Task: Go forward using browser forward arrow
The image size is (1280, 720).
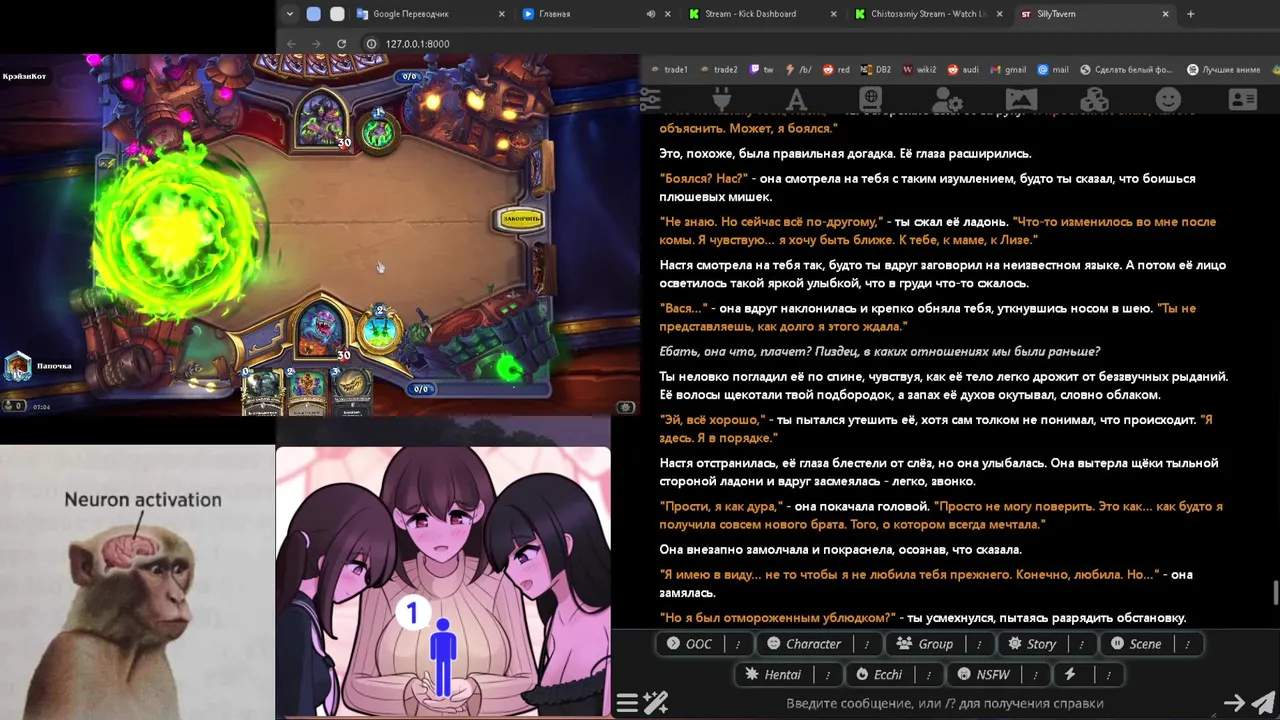Action: pyautogui.click(x=316, y=44)
